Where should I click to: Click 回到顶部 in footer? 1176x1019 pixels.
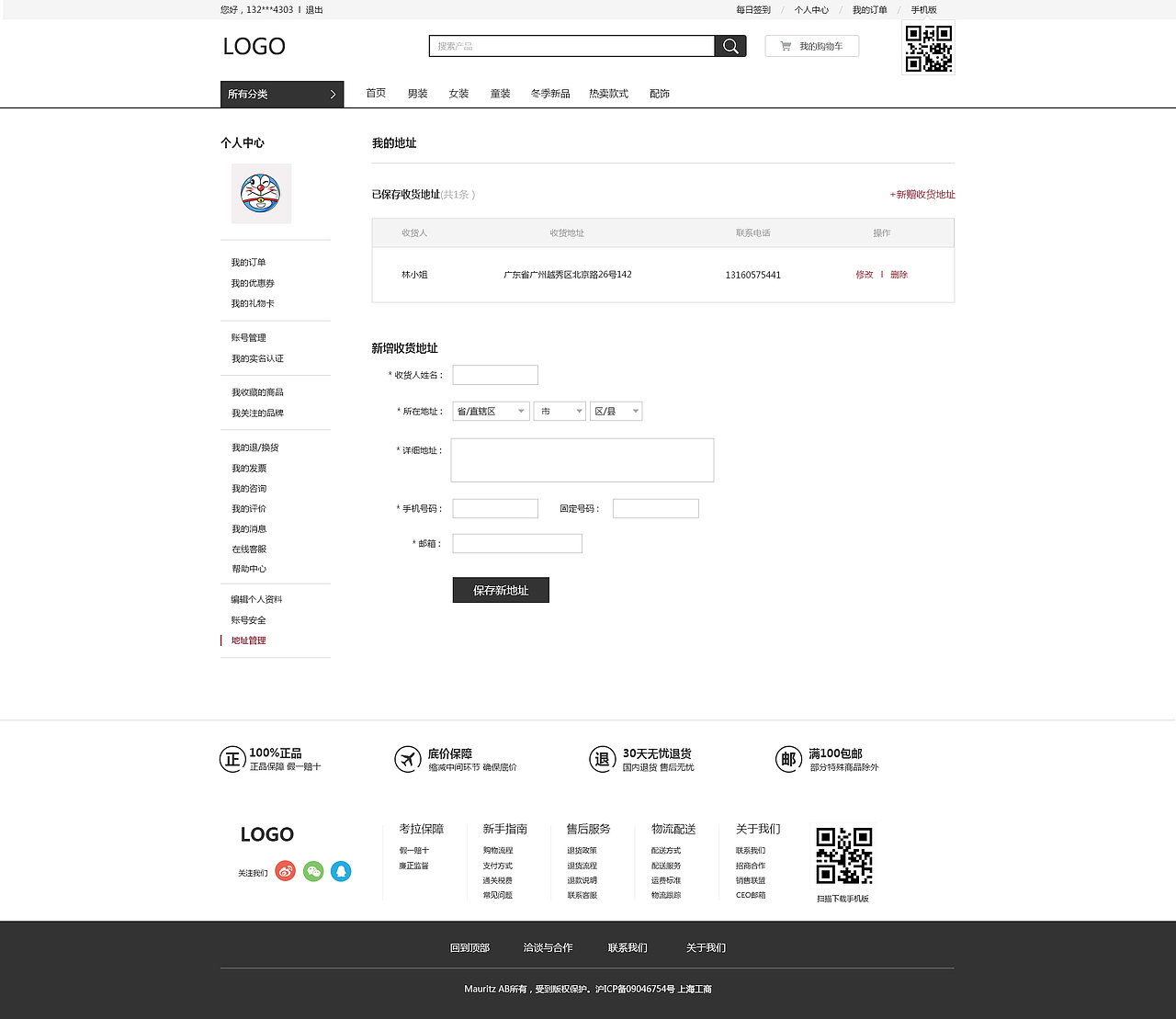[x=469, y=948]
